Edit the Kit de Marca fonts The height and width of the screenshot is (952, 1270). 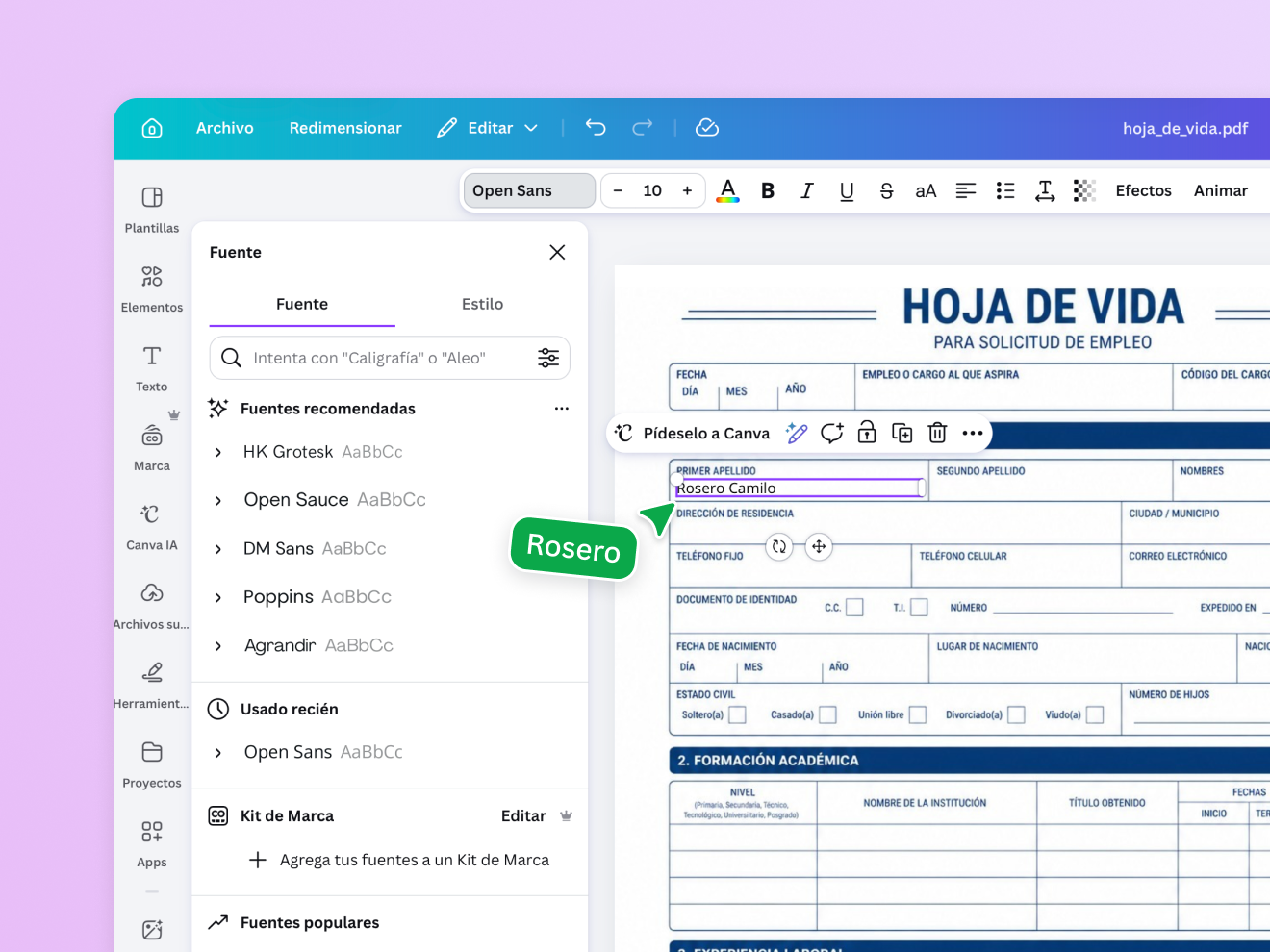pos(523,815)
